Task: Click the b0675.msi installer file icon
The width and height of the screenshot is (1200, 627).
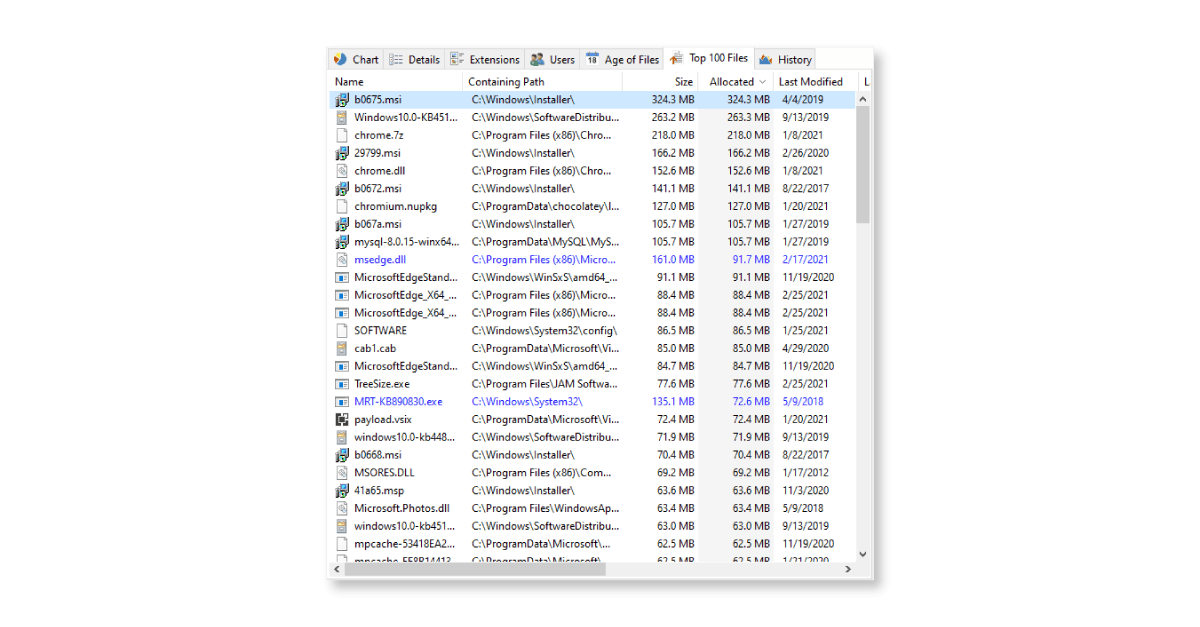Action: pyautogui.click(x=342, y=100)
